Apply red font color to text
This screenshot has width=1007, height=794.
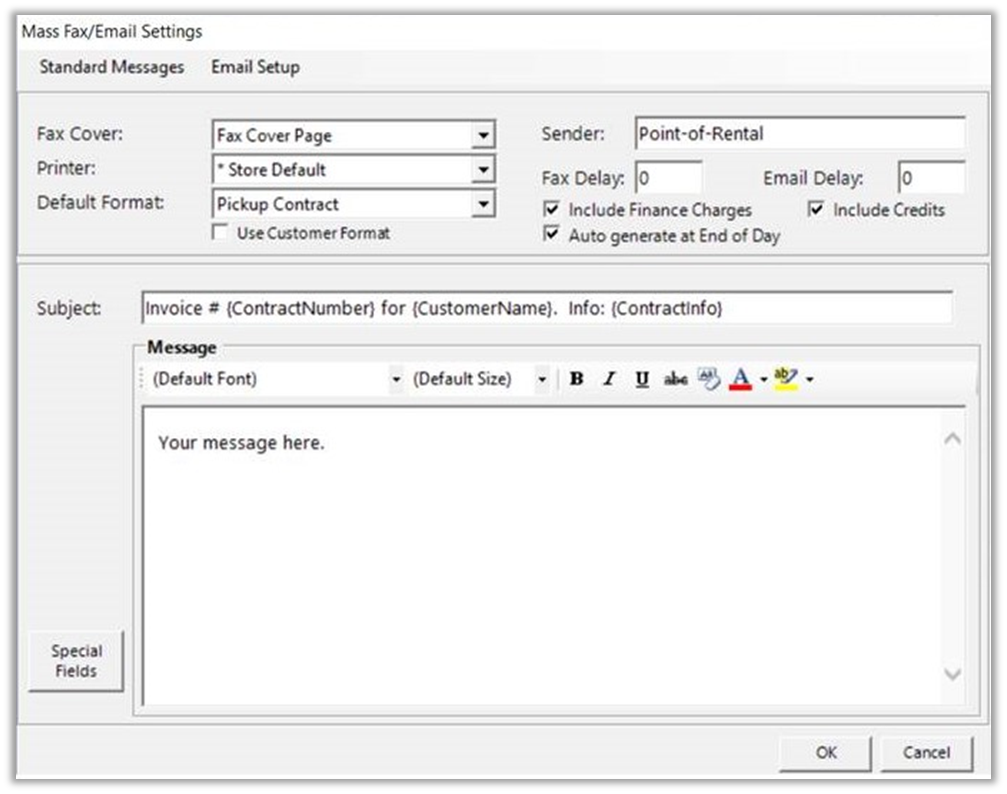point(740,379)
